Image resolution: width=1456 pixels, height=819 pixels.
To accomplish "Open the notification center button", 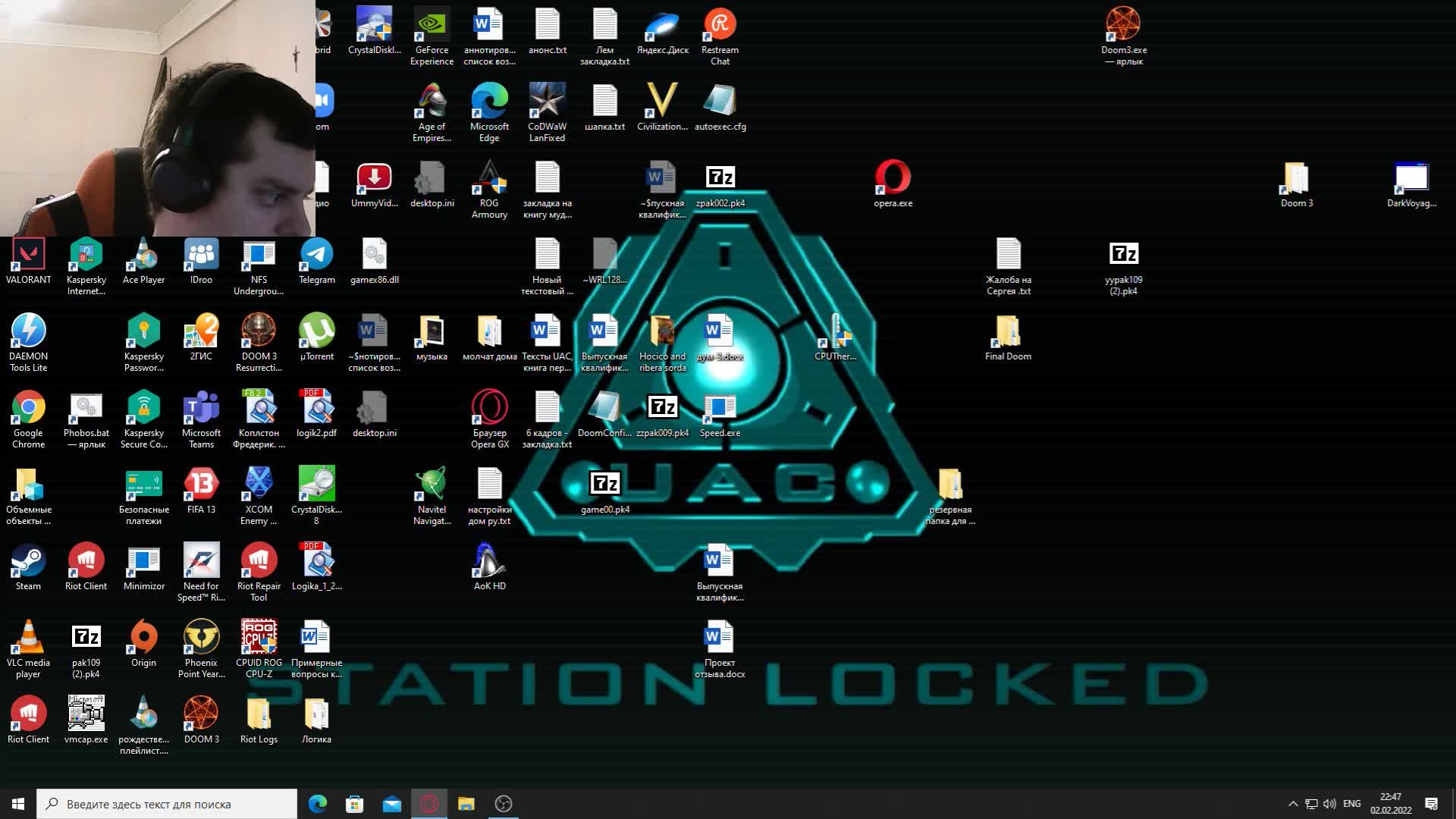I will click(x=1432, y=804).
